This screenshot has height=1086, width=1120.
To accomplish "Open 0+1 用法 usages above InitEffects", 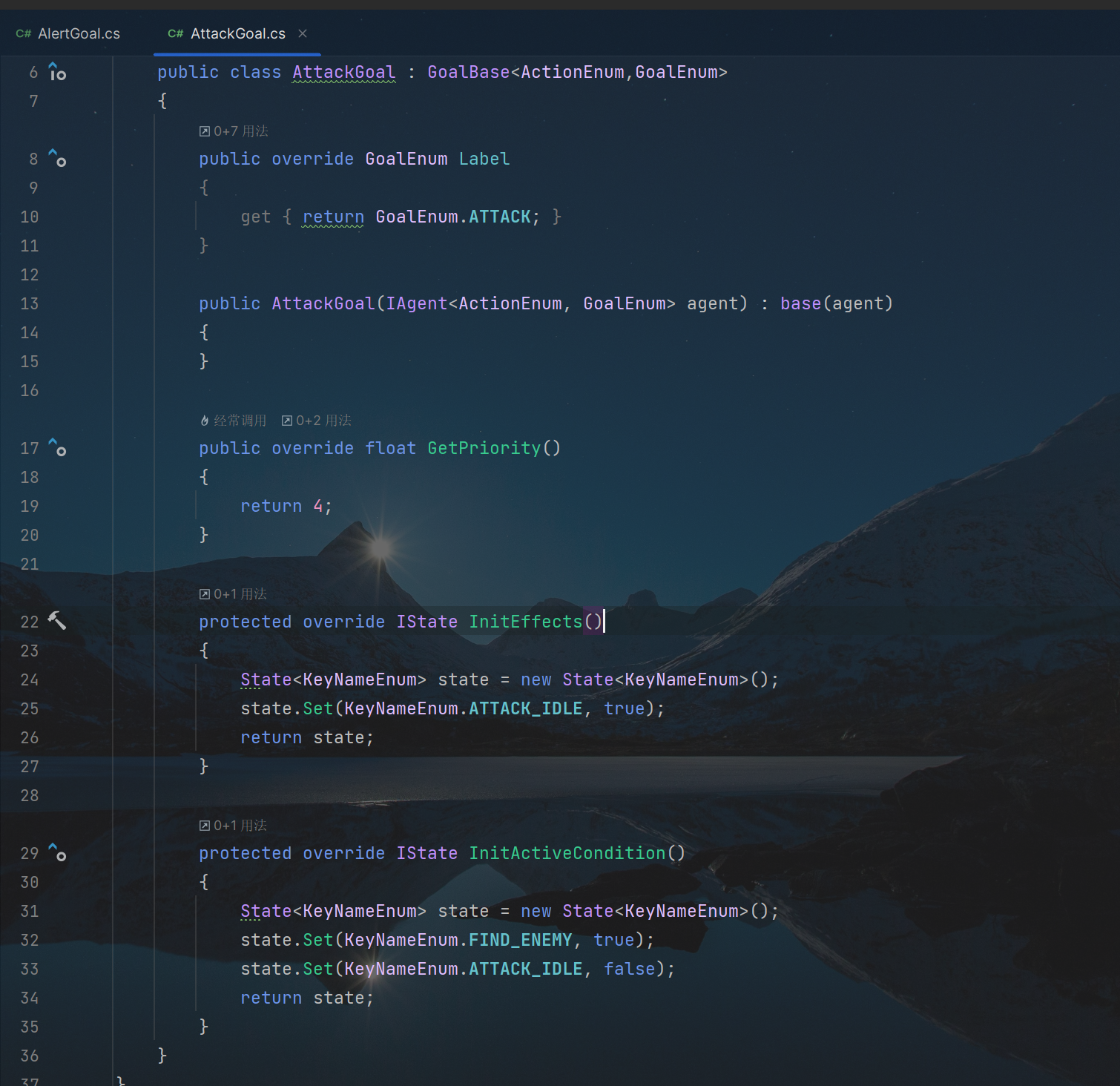I will click(x=233, y=594).
